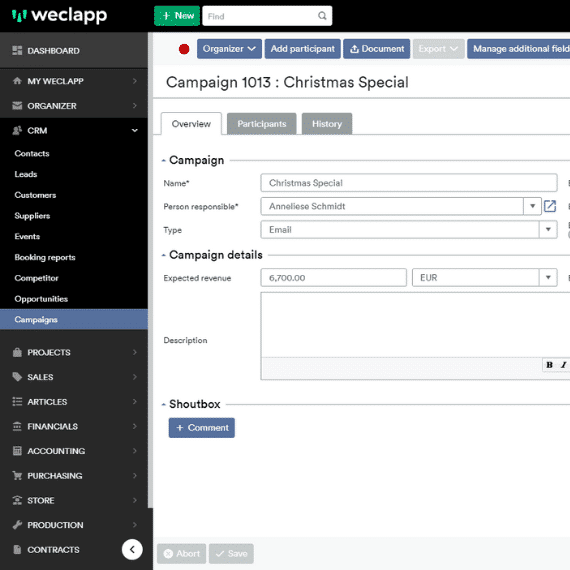570x570 pixels.
Task: Switch to the Overview tab
Action: click(x=191, y=124)
